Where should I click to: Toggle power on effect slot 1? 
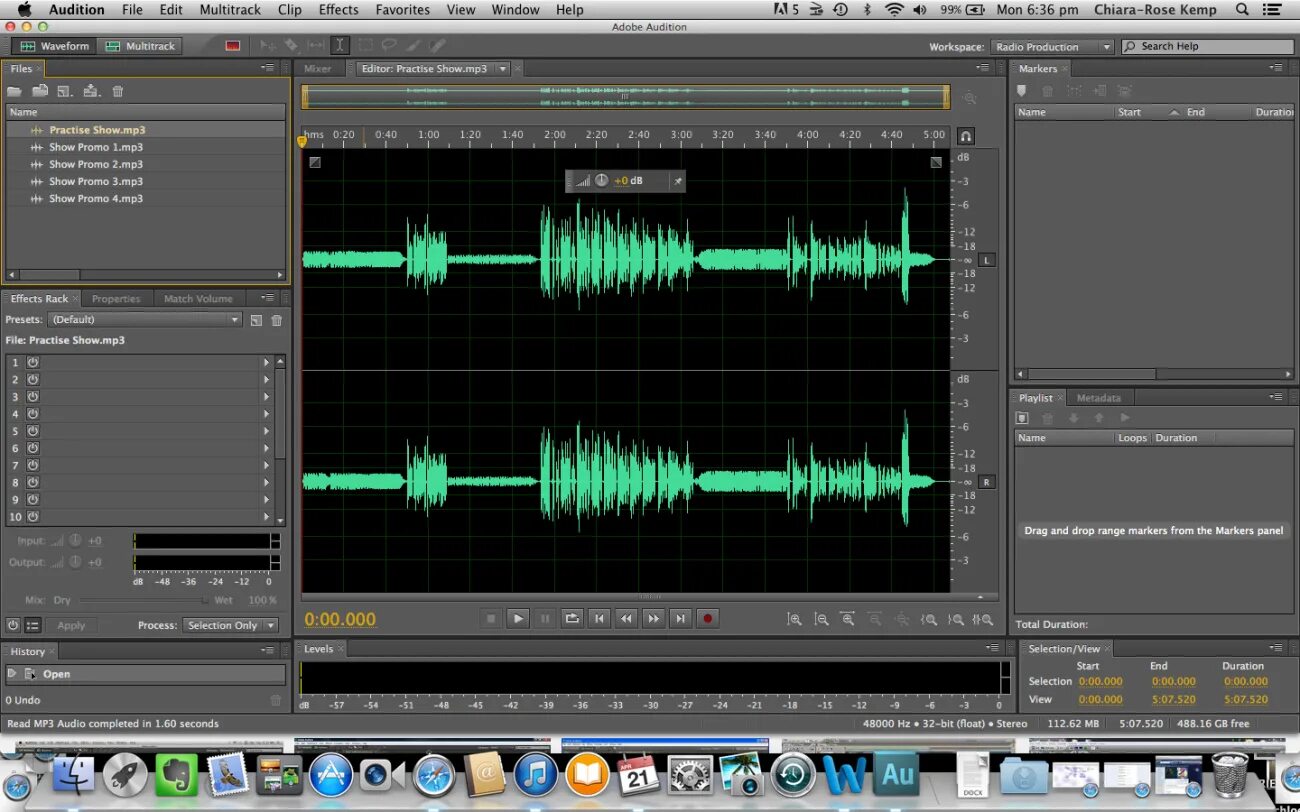(33, 360)
